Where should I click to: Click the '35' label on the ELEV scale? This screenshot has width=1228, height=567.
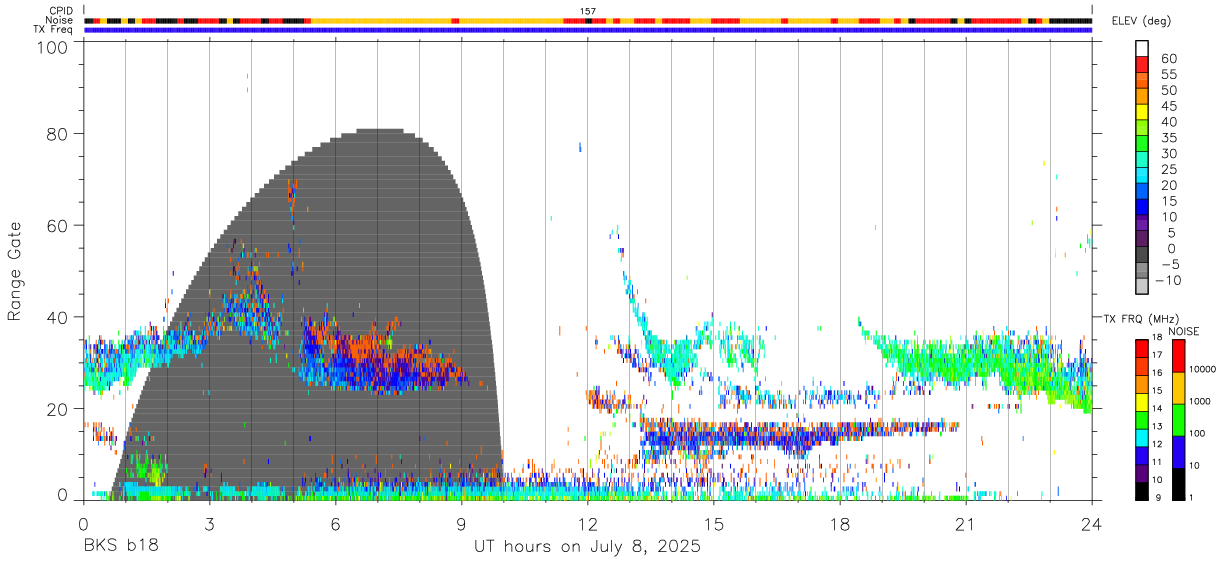1167,138
